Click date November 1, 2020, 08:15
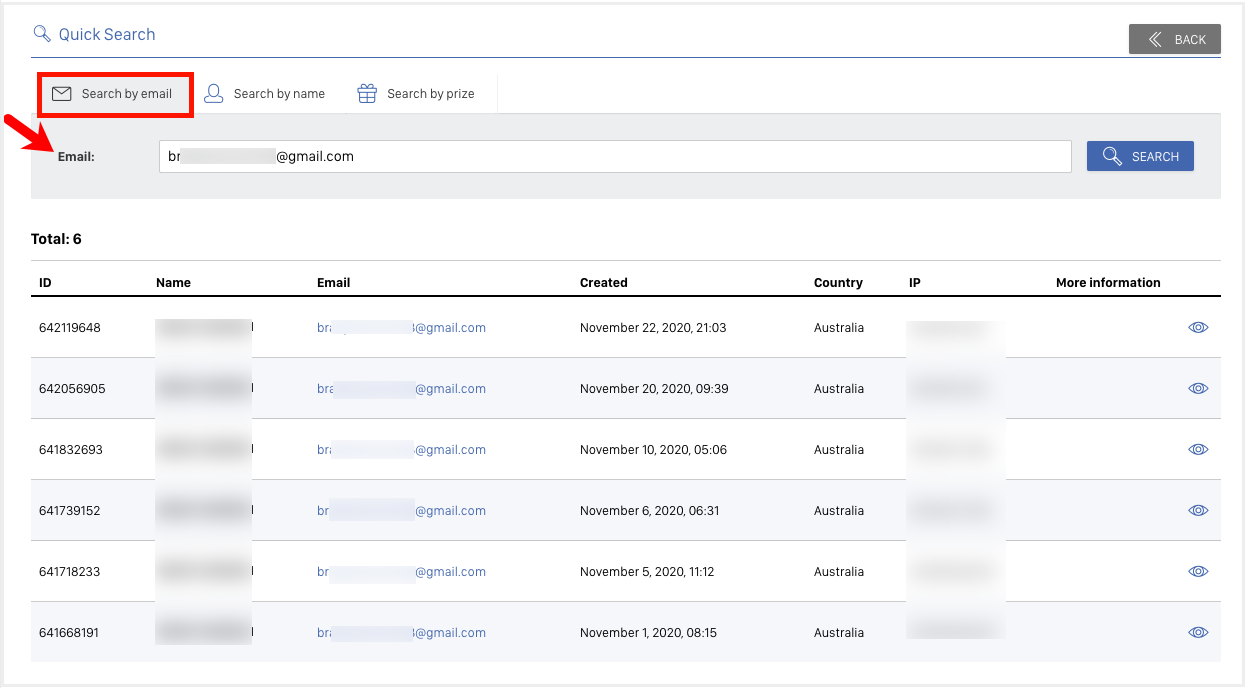1249x688 pixels. pyautogui.click(x=648, y=633)
